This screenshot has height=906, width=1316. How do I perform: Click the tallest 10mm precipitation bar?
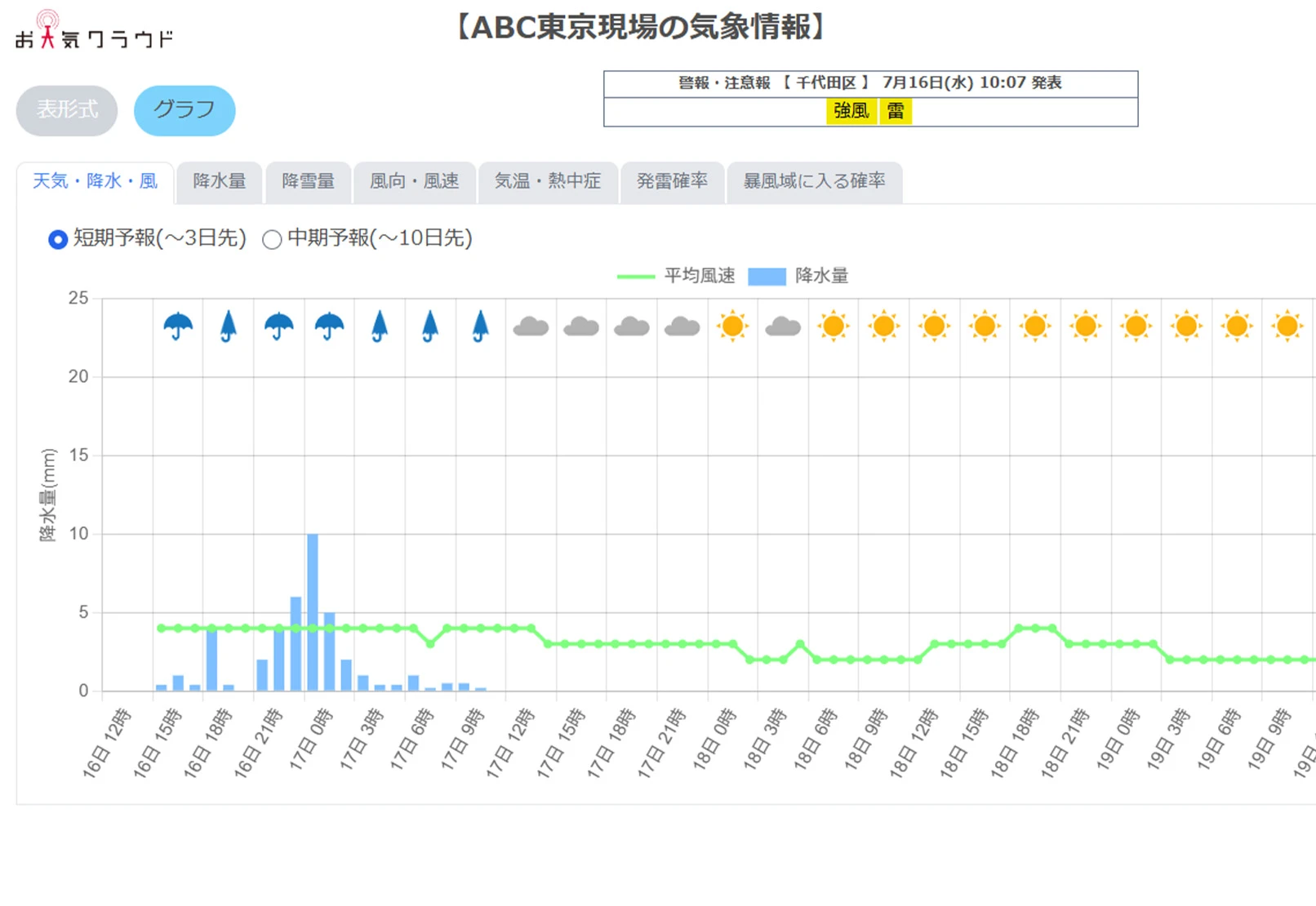(313, 612)
